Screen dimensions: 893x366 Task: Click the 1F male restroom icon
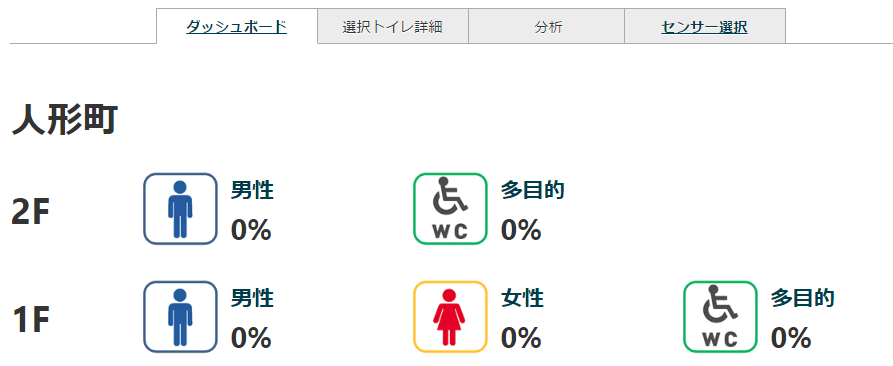coord(180,317)
